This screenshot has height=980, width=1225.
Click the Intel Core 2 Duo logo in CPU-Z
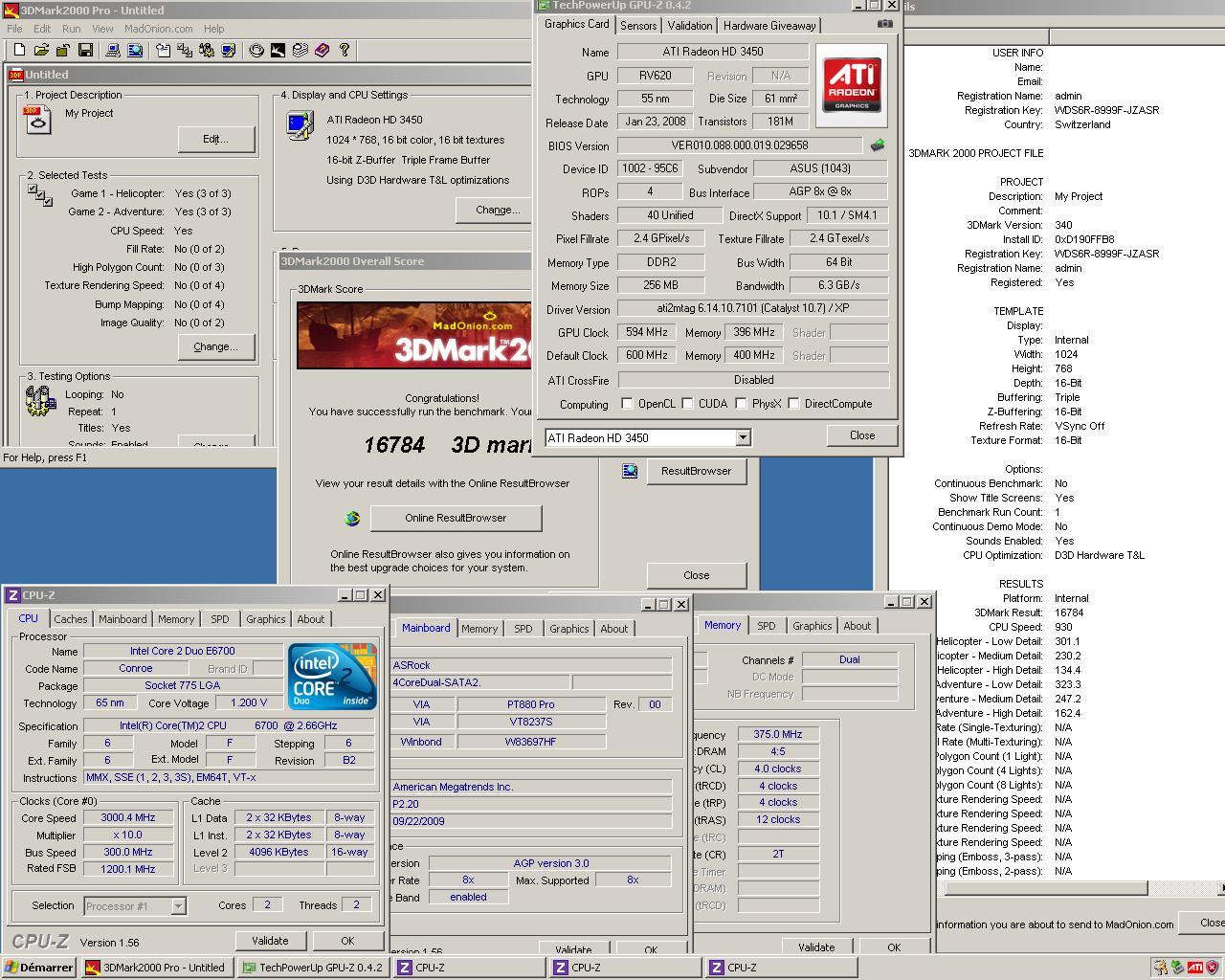[x=333, y=677]
